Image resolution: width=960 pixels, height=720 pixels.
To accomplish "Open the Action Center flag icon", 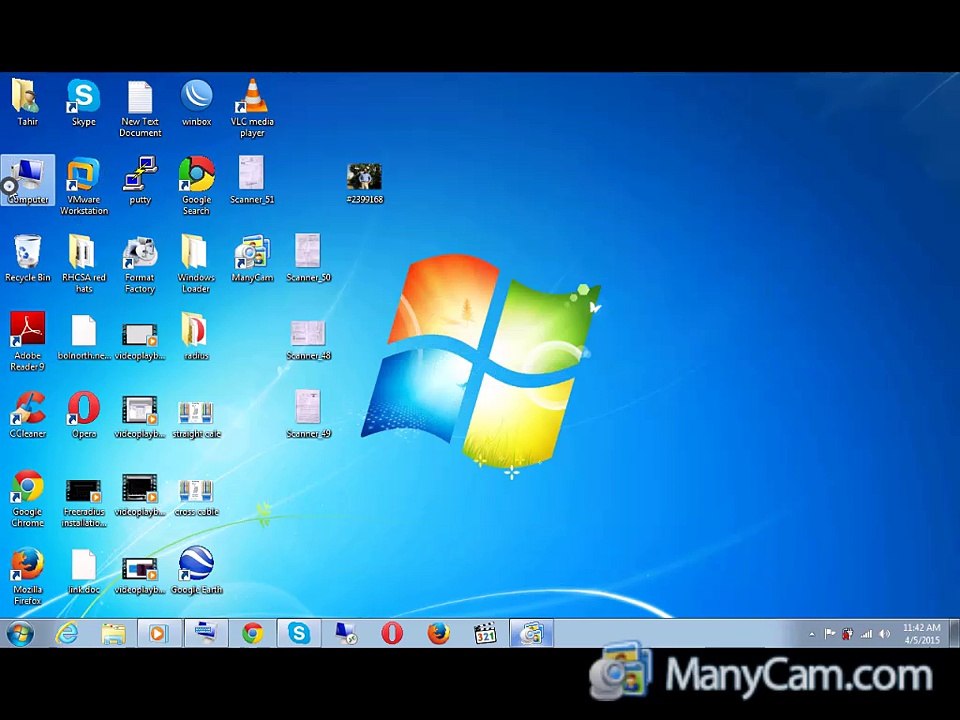I will (830, 634).
